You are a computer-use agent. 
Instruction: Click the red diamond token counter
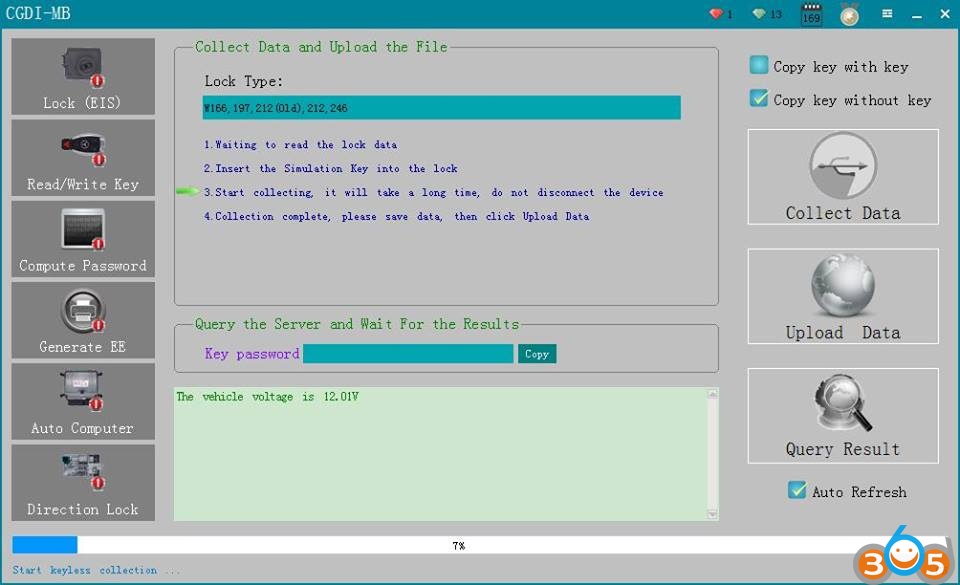[720, 14]
